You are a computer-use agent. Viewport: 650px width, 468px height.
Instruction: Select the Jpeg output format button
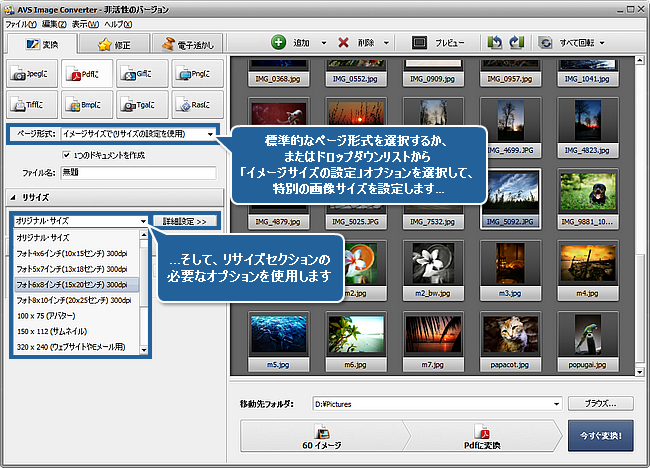(x=32, y=73)
